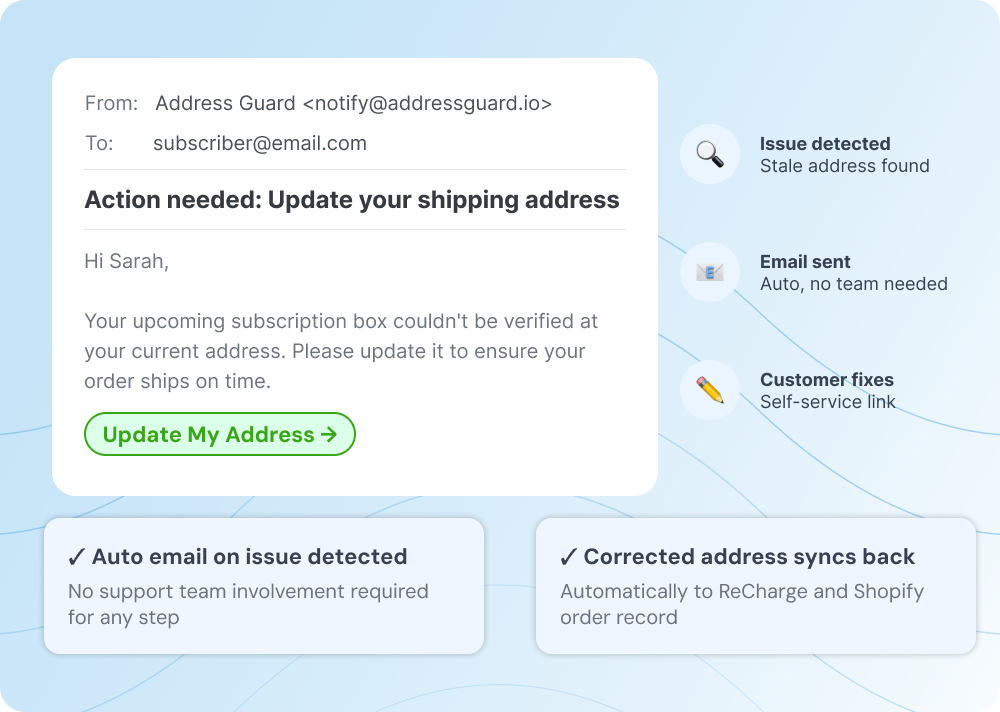Click checkmark beside Auto email on issue detected
Screen dimensions: 1000x712
pyautogui.click(x=76, y=557)
